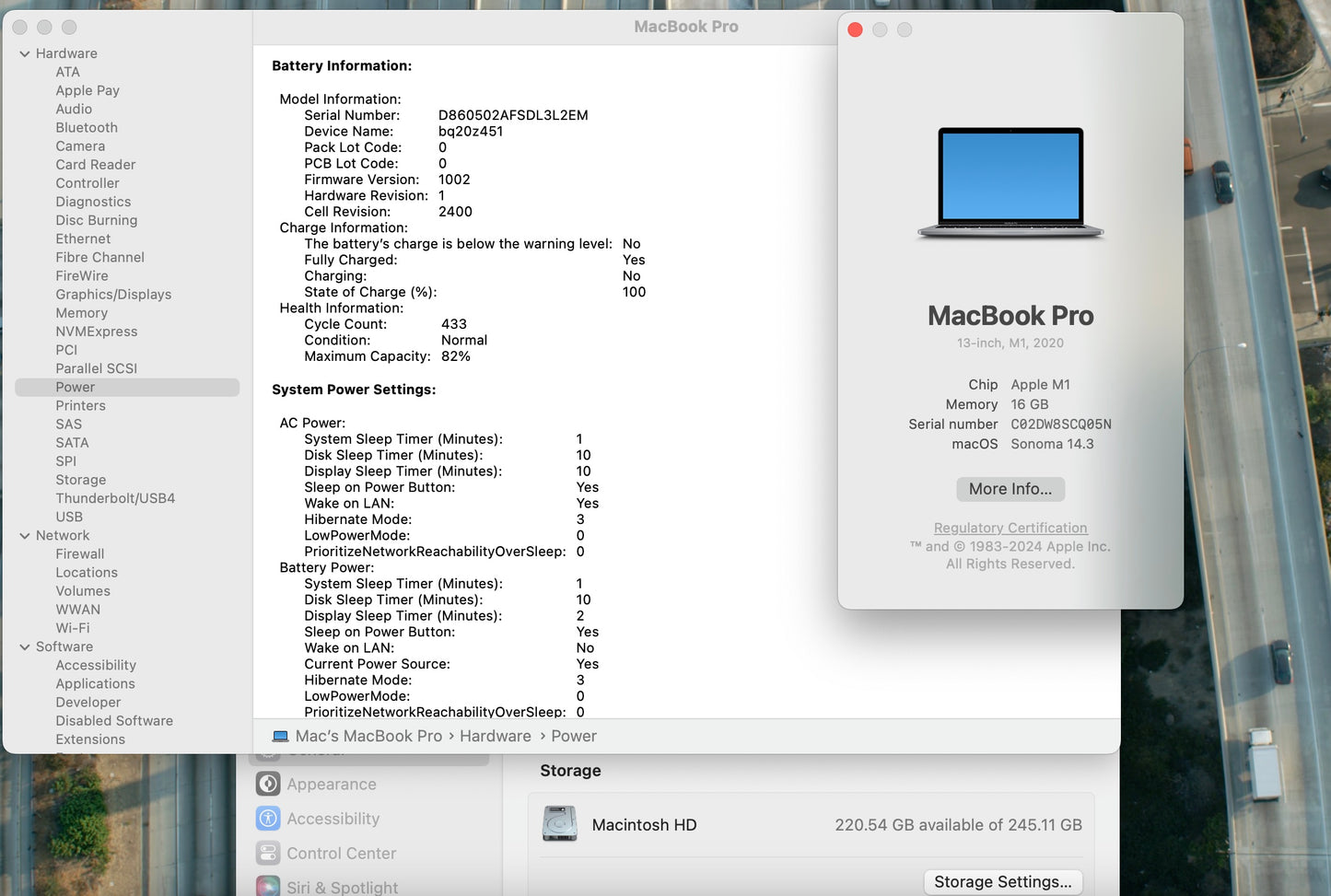Select ATA in the Hardware list
Image resolution: width=1331 pixels, height=896 pixels.
pos(67,72)
